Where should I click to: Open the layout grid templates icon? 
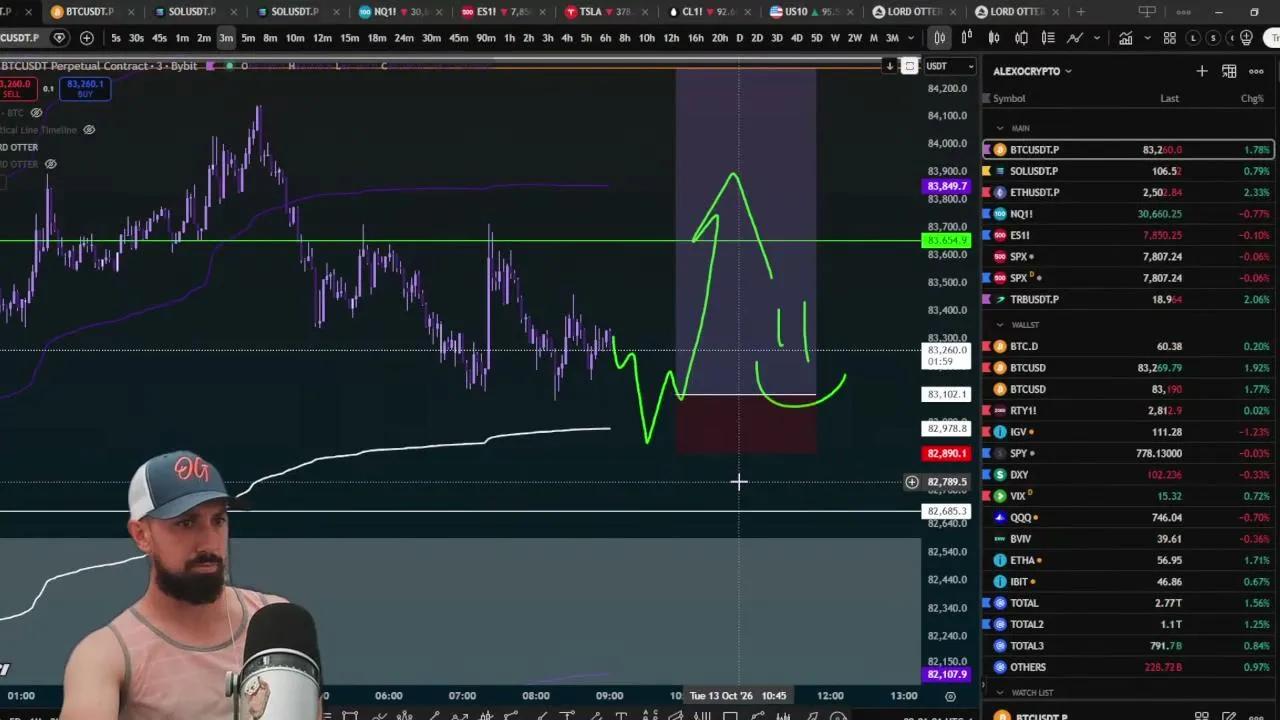[1169, 38]
